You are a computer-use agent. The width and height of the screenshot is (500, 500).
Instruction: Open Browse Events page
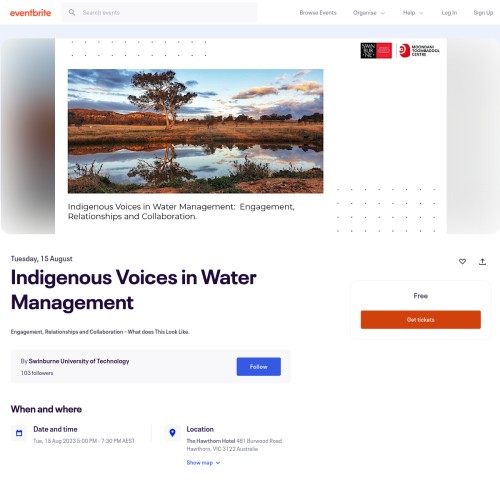[318, 13]
